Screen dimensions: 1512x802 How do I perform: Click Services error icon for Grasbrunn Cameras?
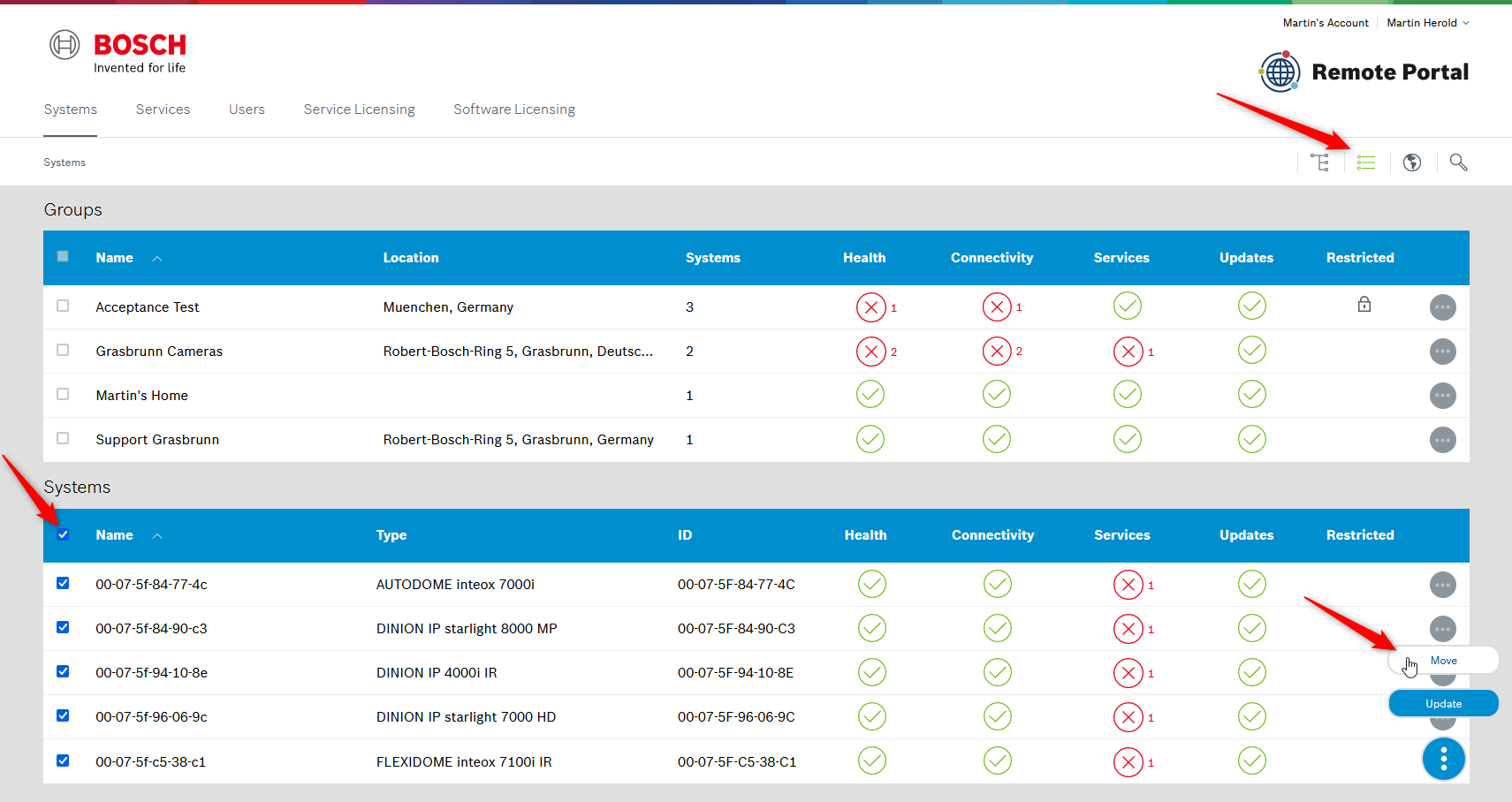coord(1128,352)
